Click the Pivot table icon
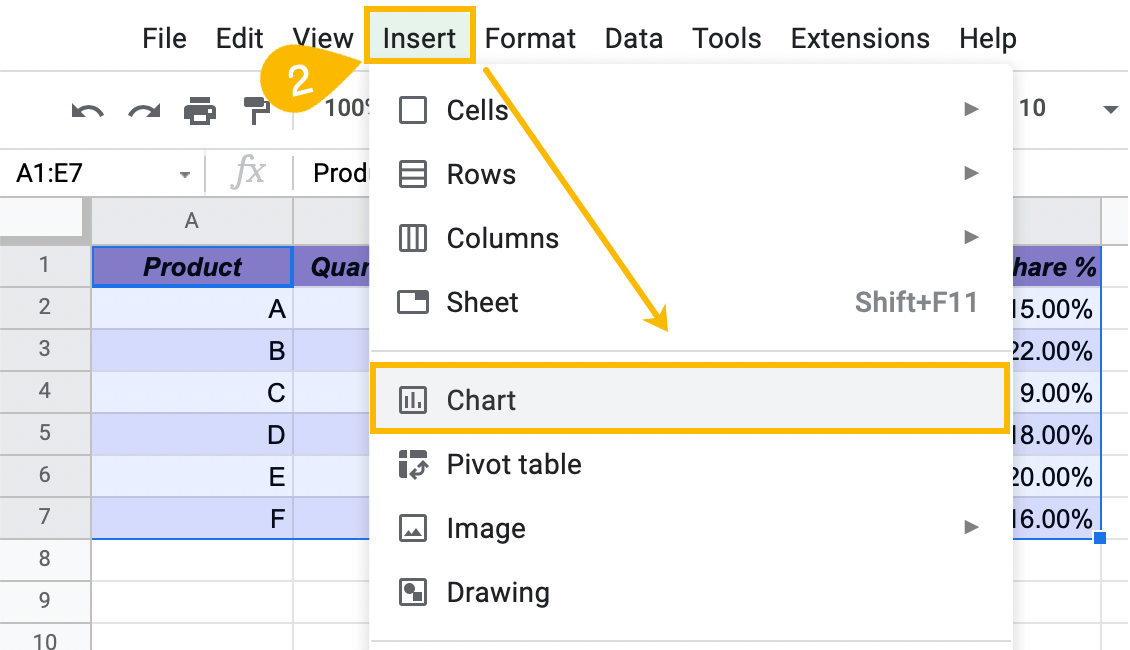 tap(413, 464)
